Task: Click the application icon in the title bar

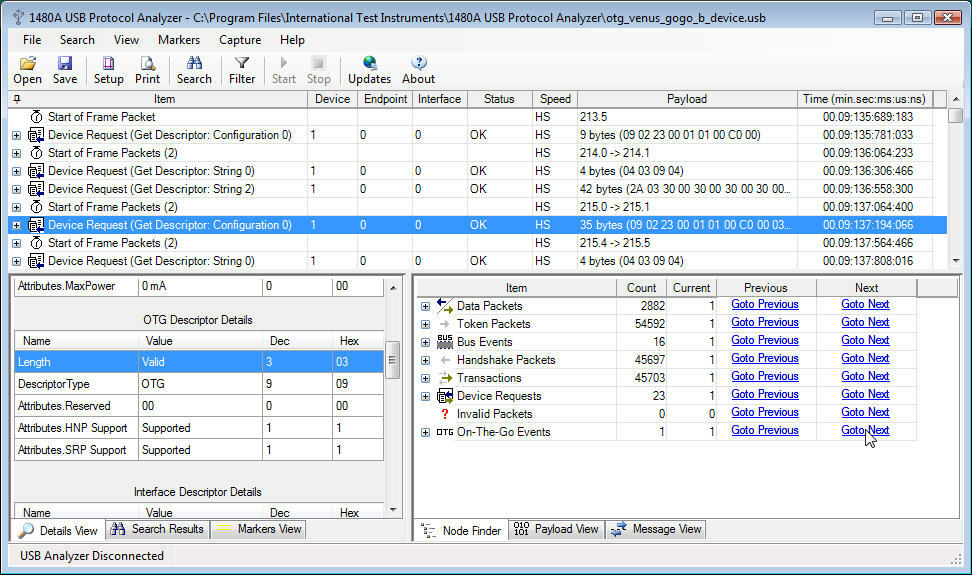Action: coord(18,17)
